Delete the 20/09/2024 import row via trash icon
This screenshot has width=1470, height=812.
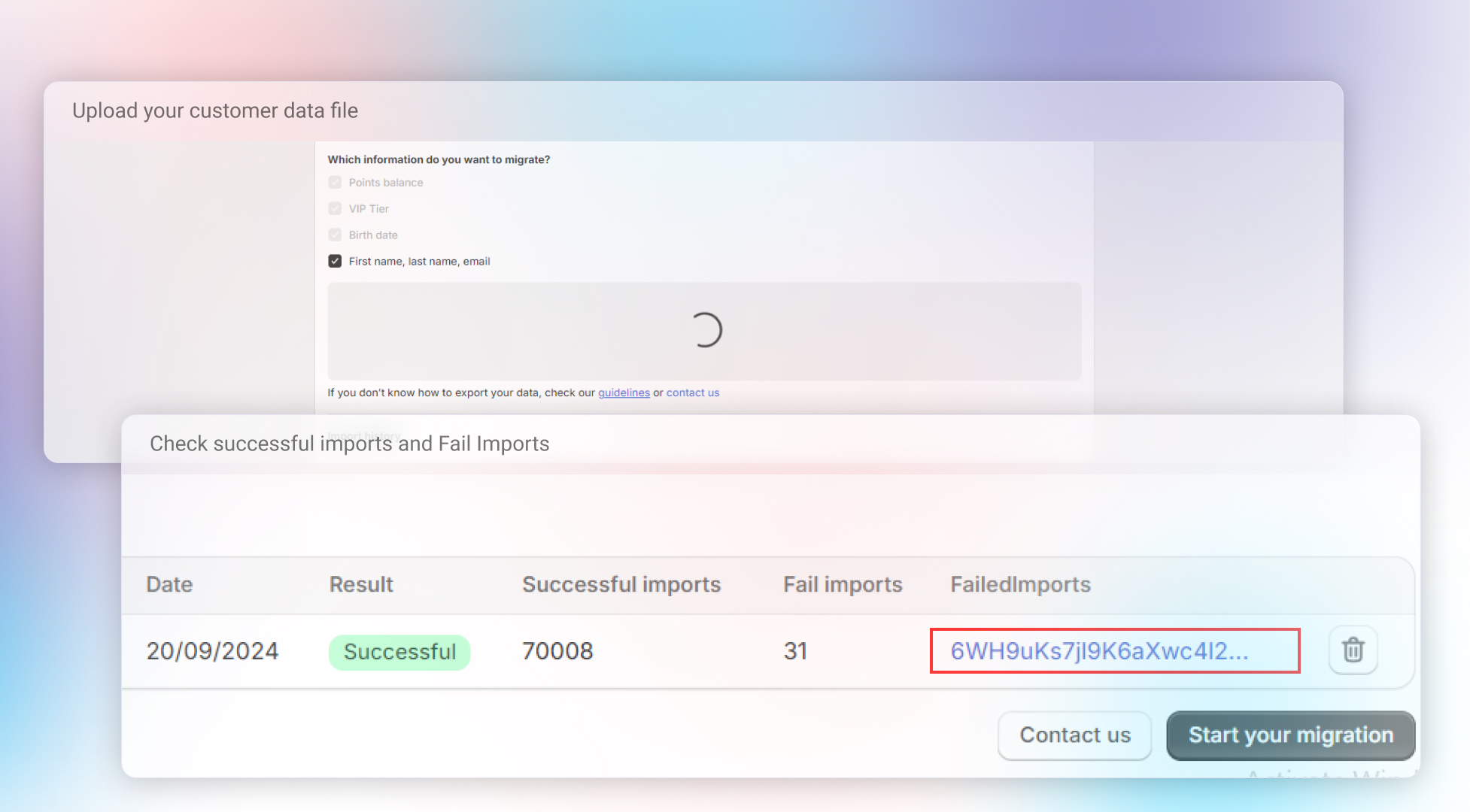(1353, 650)
